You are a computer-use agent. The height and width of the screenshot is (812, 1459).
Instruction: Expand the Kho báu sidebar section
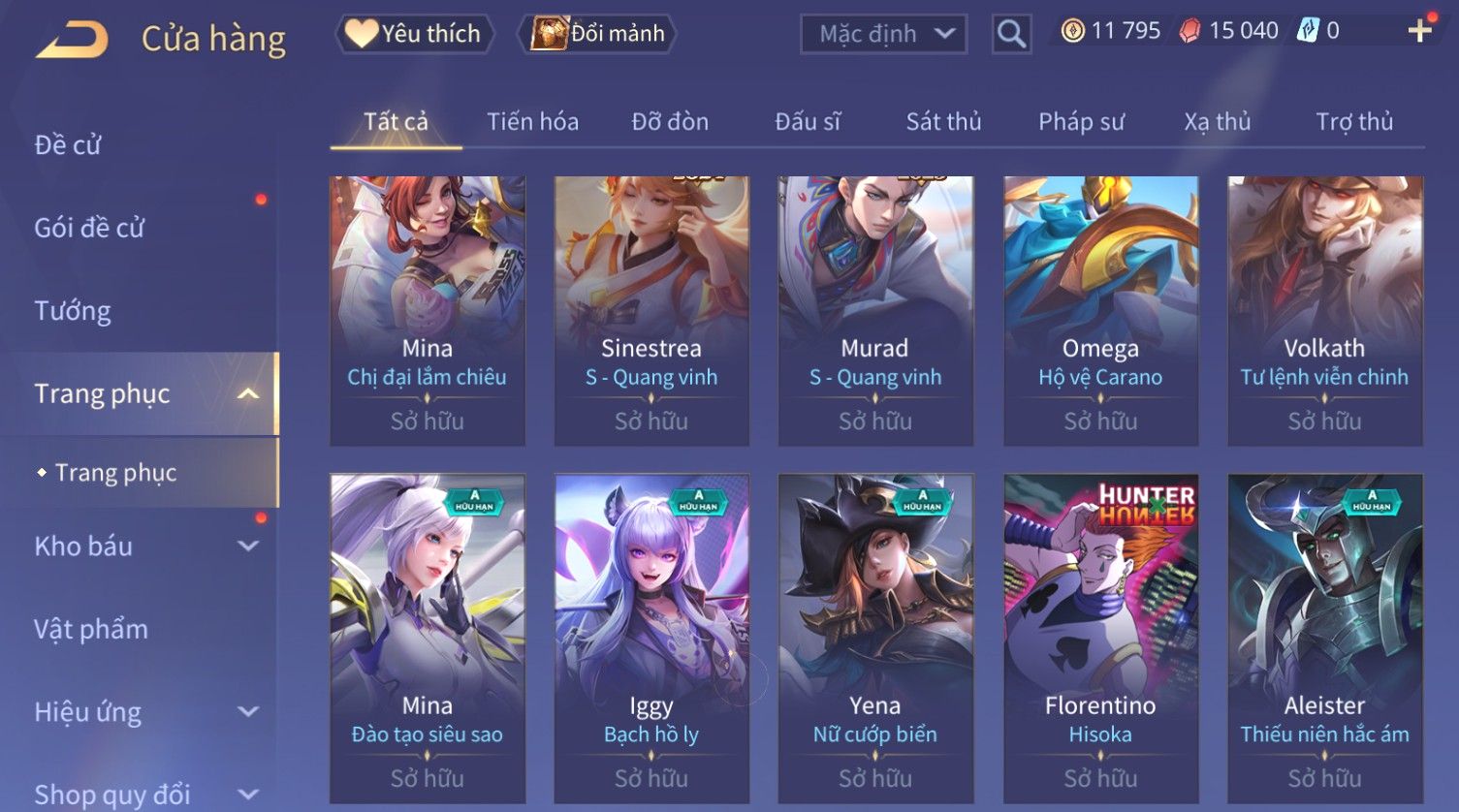248,546
